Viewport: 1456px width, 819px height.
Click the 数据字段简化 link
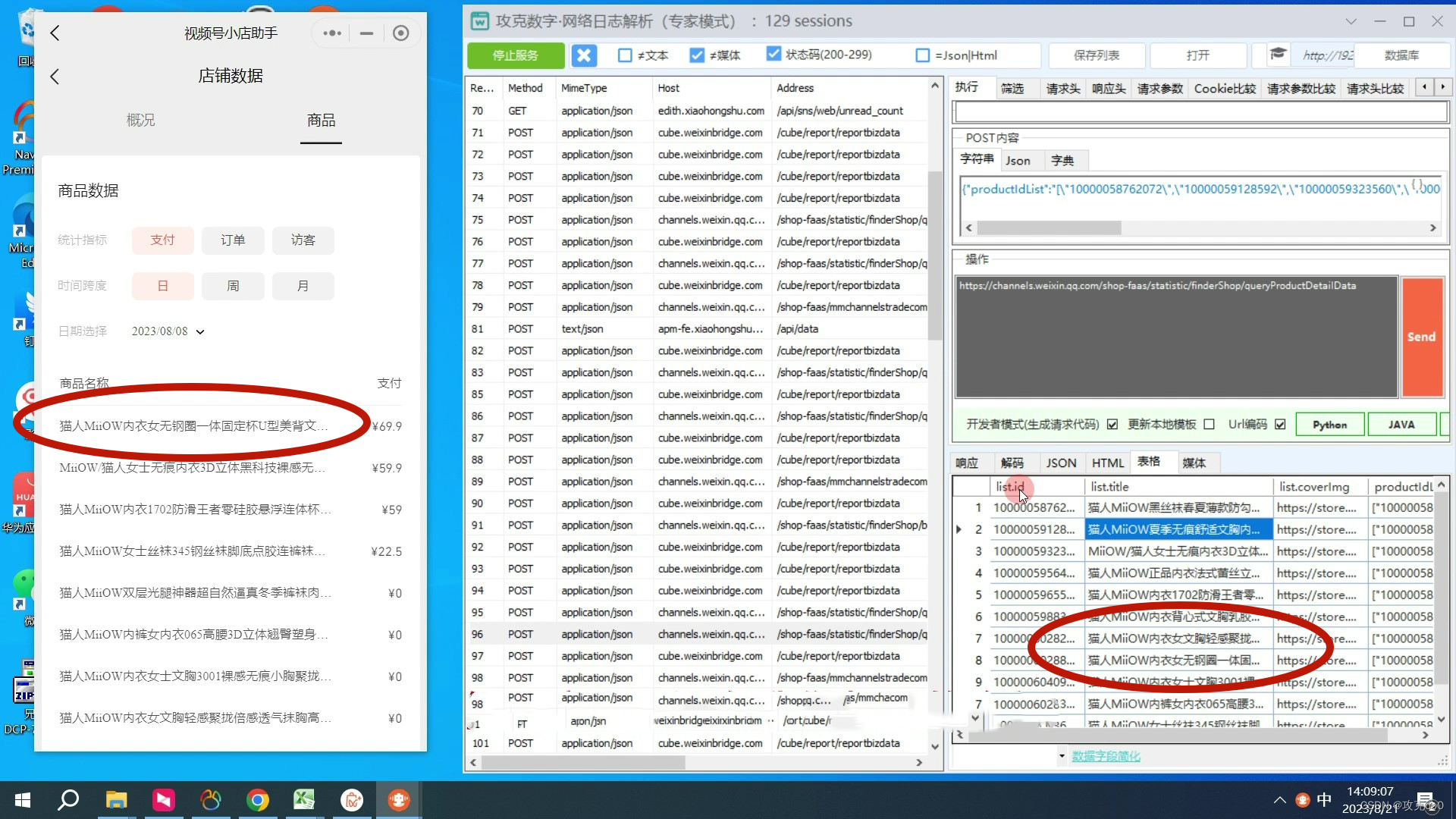(x=1106, y=756)
